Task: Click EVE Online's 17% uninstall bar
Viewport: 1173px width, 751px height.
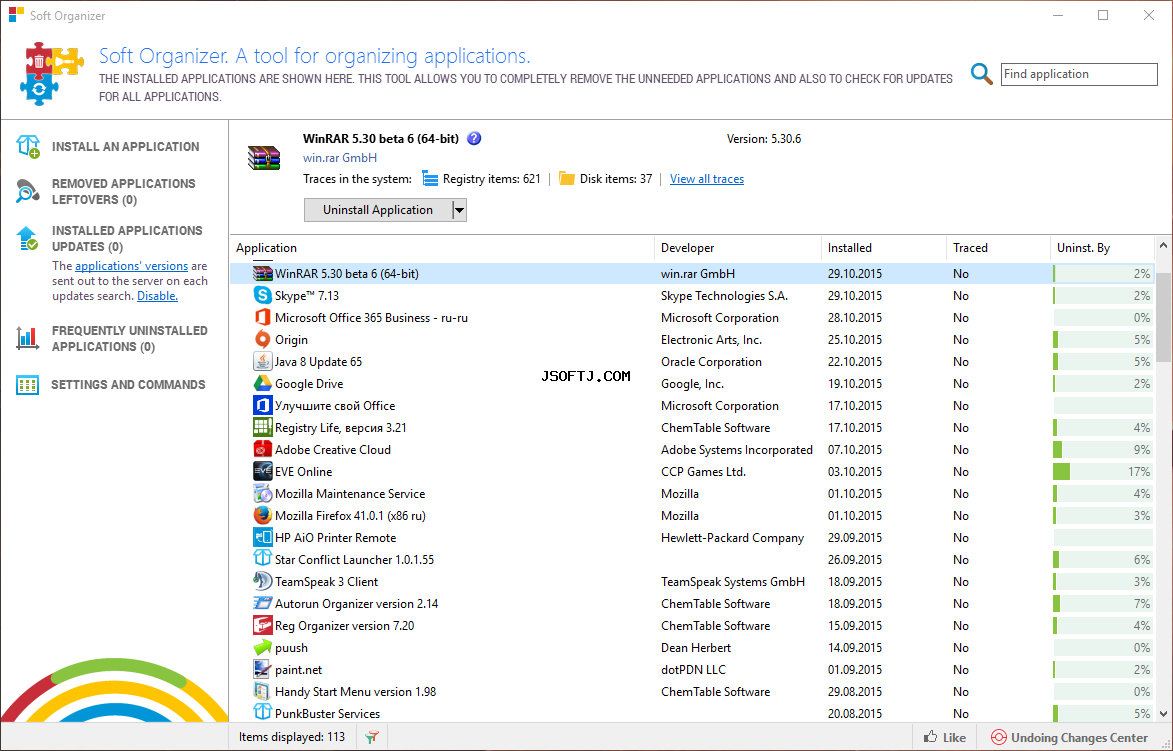Action: [x=1103, y=471]
